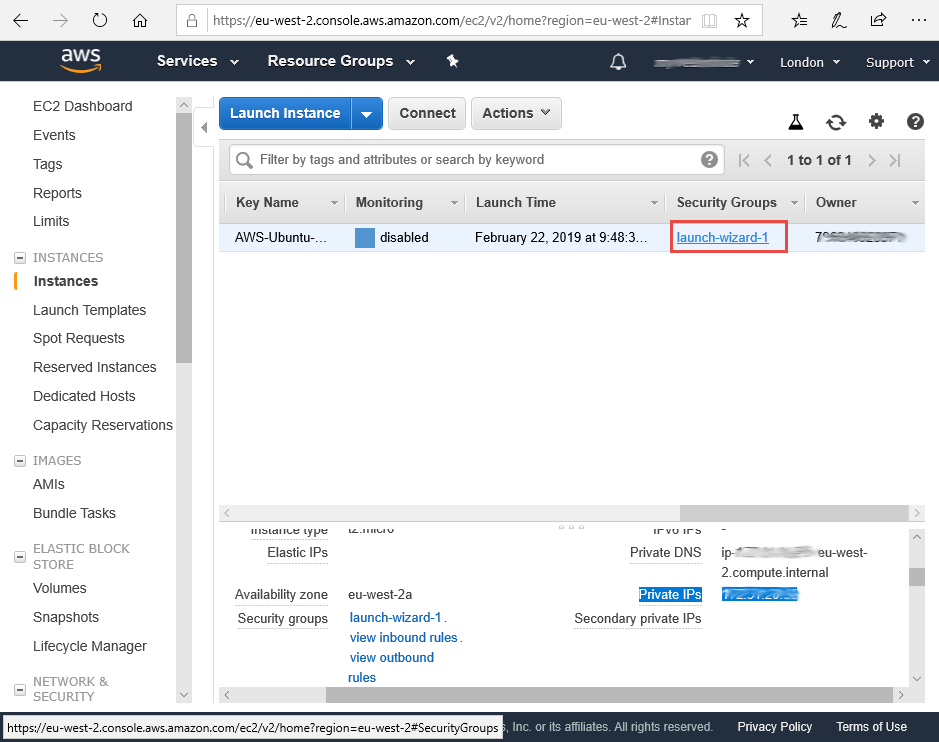Collapse the ELASTIC BLOCK STORE section
939x742 pixels.
(20, 557)
